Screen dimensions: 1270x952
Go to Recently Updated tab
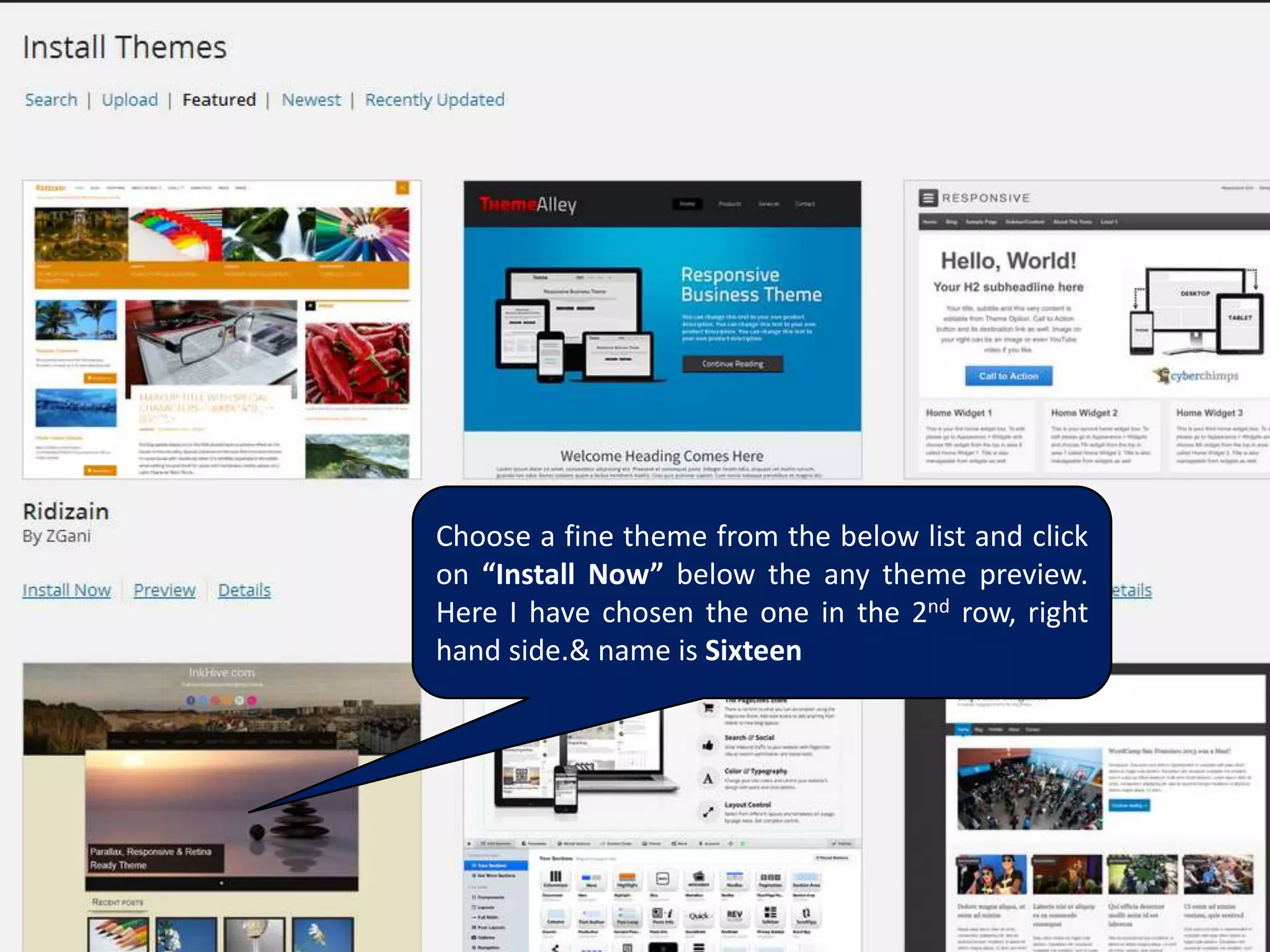(x=435, y=100)
